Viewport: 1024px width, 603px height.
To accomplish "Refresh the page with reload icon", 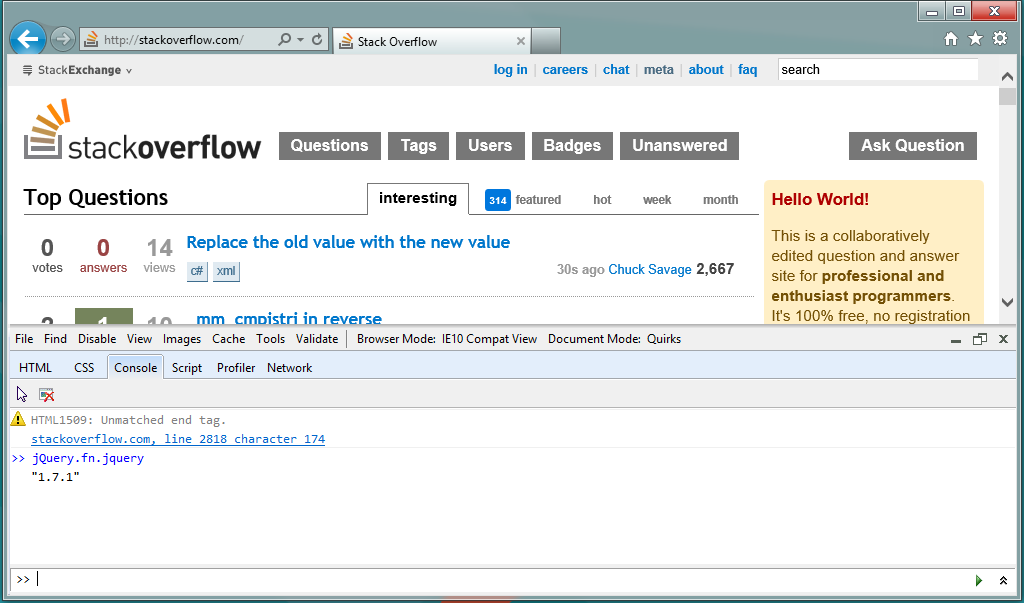I will point(317,40).
